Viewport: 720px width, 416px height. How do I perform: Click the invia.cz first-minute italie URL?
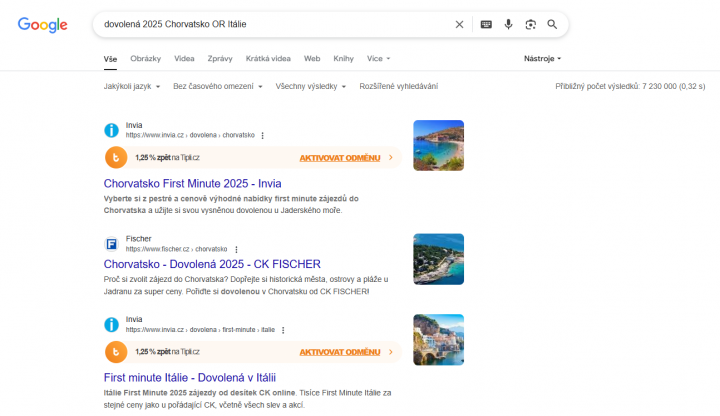[200, 330]
